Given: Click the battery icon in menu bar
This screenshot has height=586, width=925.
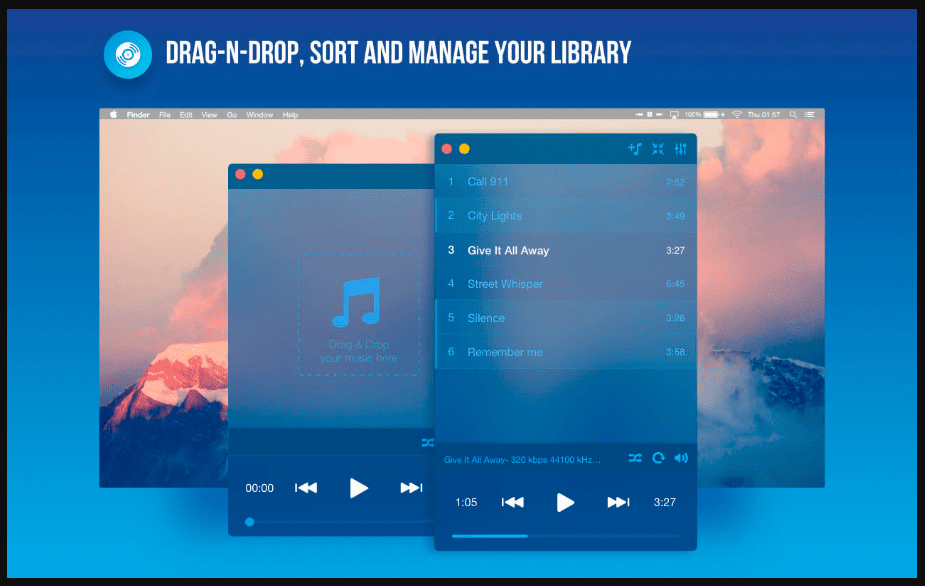Looking at the screenshot, I should (713, 114).
